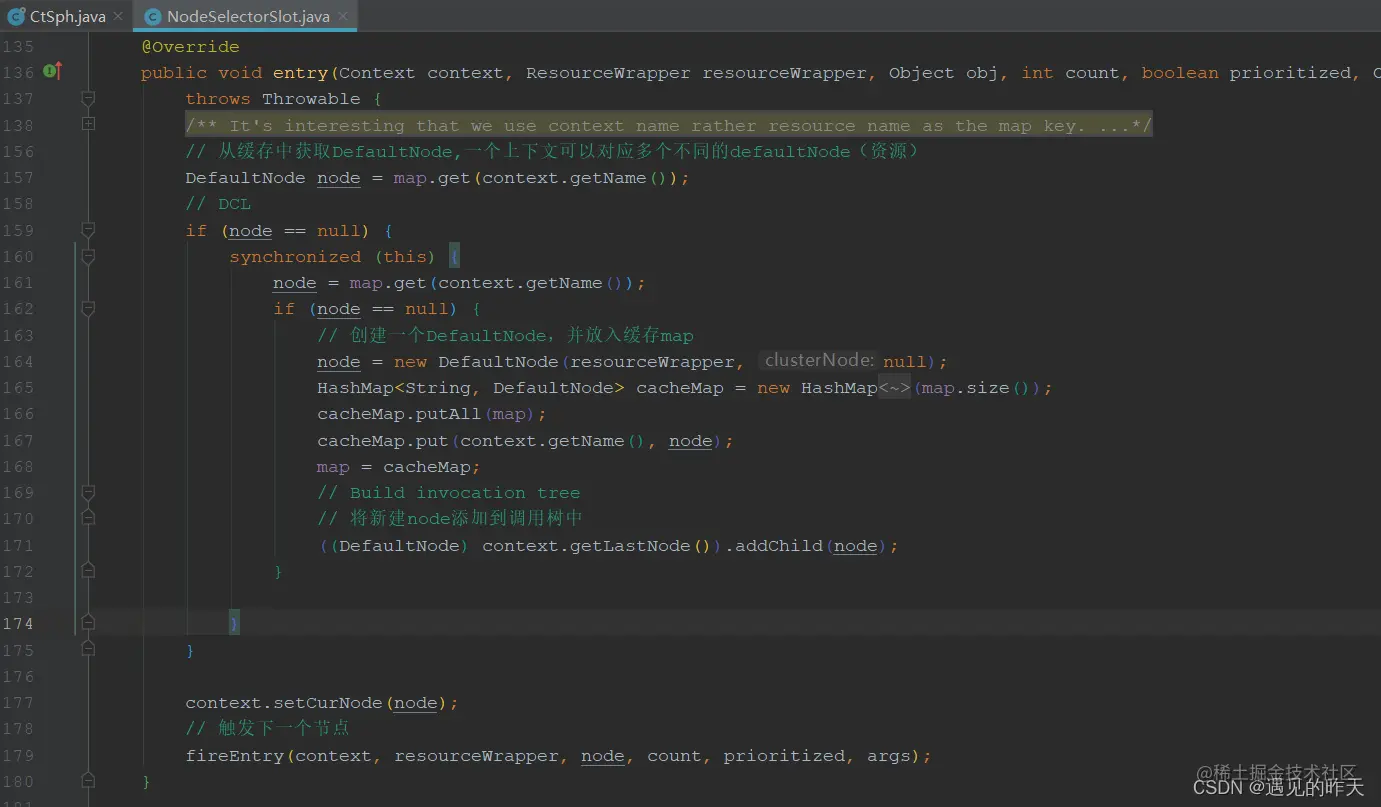
Task: Click the "// 触发下一个节点" comment
Action: [x=267, y=729]
